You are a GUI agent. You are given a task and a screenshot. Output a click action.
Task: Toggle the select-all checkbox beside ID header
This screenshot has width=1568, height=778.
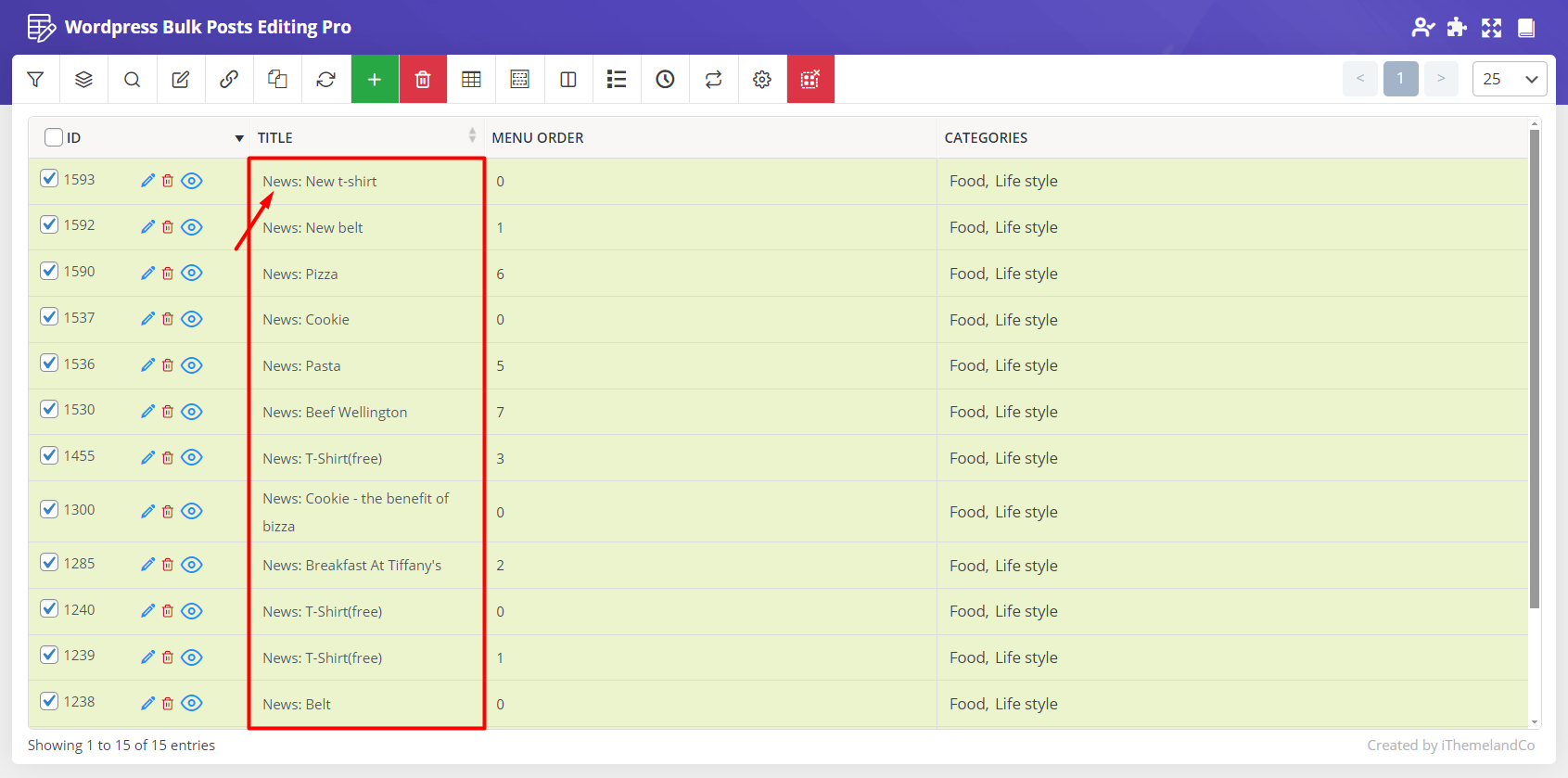[x=54, y=137]
